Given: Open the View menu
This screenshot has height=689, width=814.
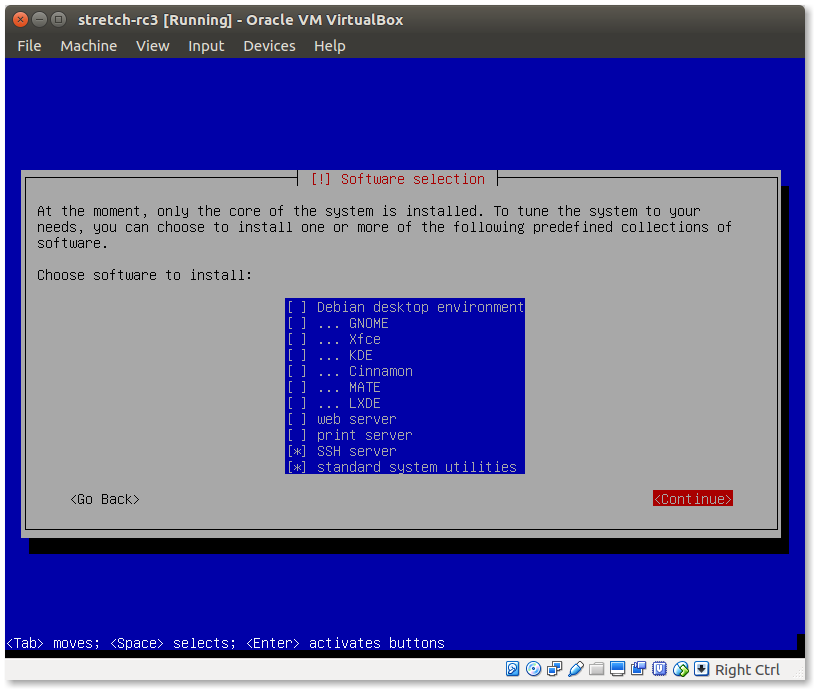Looking at the screenshot, I should point(153,46).
